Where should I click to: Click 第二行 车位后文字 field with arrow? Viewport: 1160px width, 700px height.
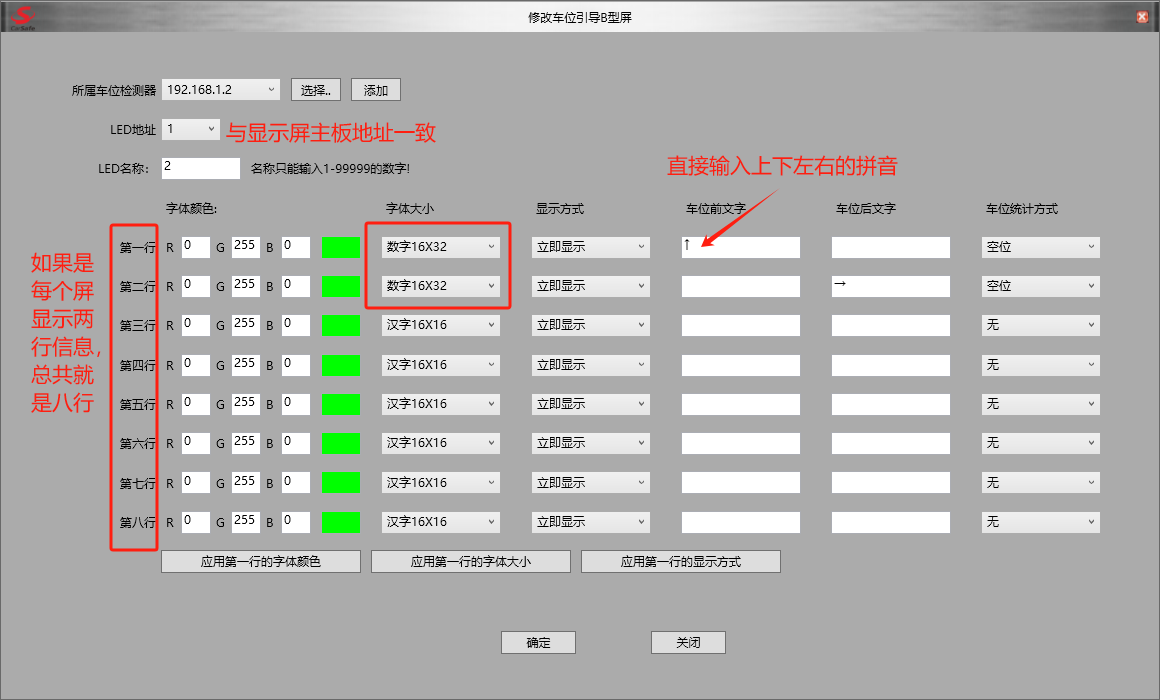(x=890, y=286)
